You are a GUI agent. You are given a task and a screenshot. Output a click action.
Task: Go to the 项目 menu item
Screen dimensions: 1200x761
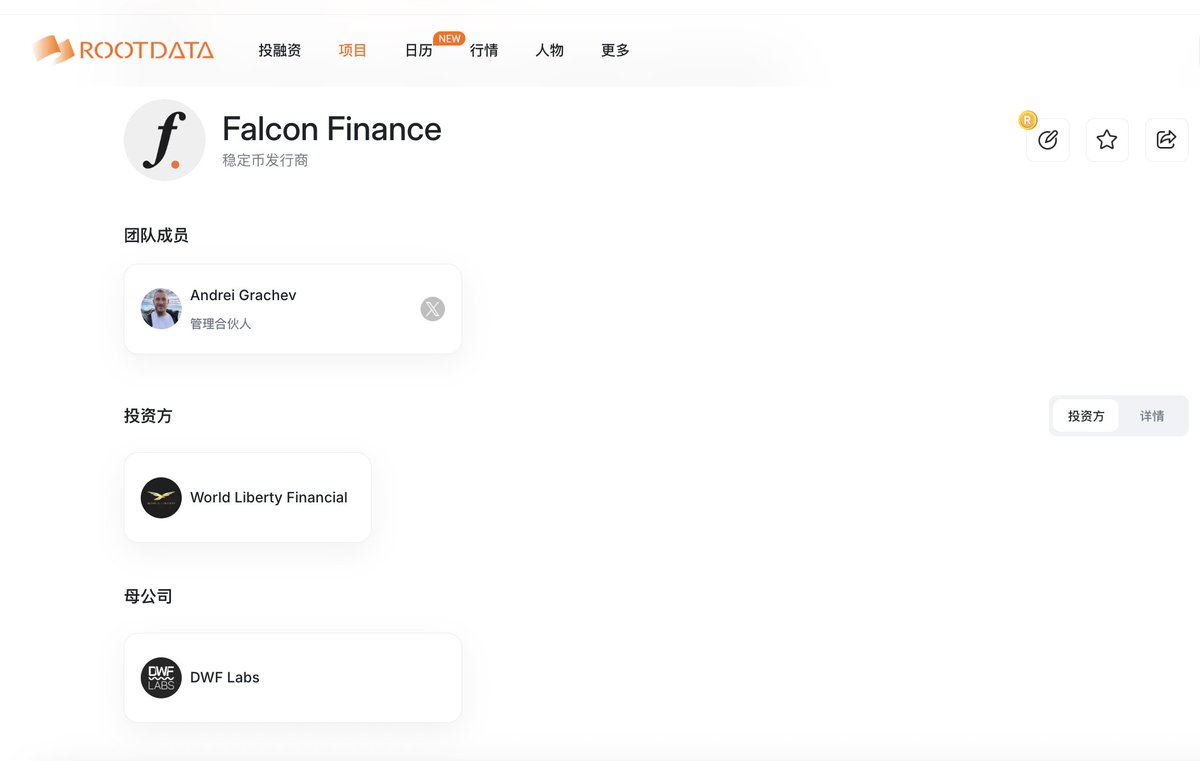[353, 50]
